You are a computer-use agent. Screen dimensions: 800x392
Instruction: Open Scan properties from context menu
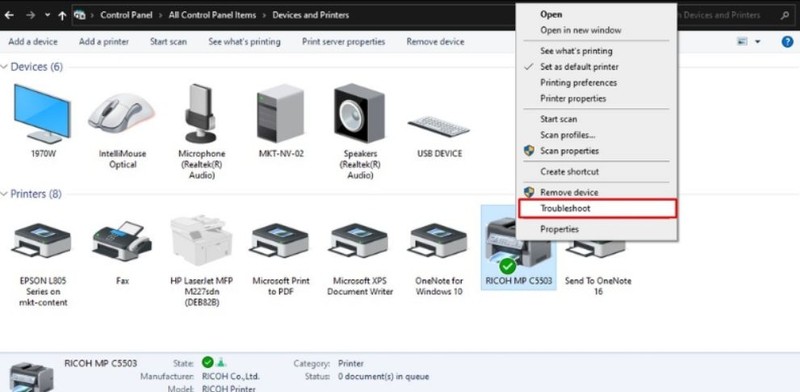596,151
